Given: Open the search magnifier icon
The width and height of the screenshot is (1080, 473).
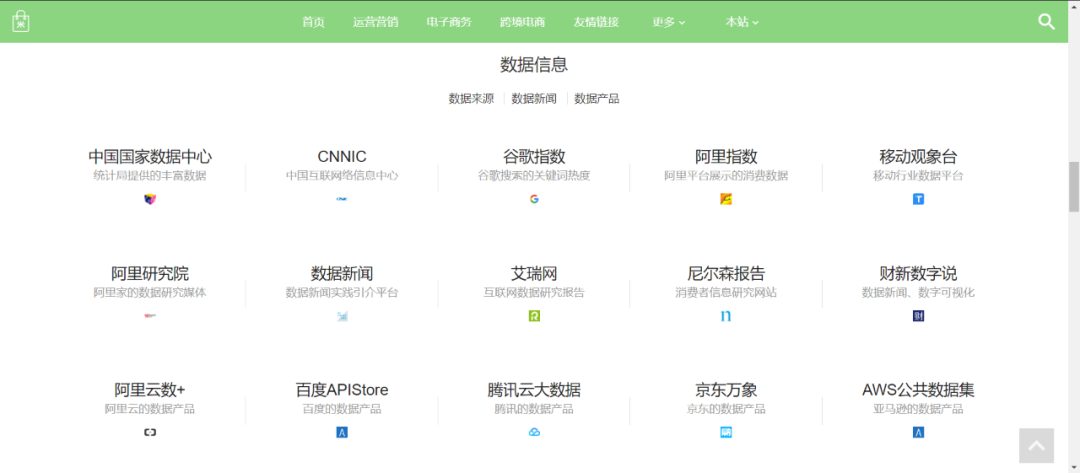Looking at the screenshot, I should pos(1046,22).
